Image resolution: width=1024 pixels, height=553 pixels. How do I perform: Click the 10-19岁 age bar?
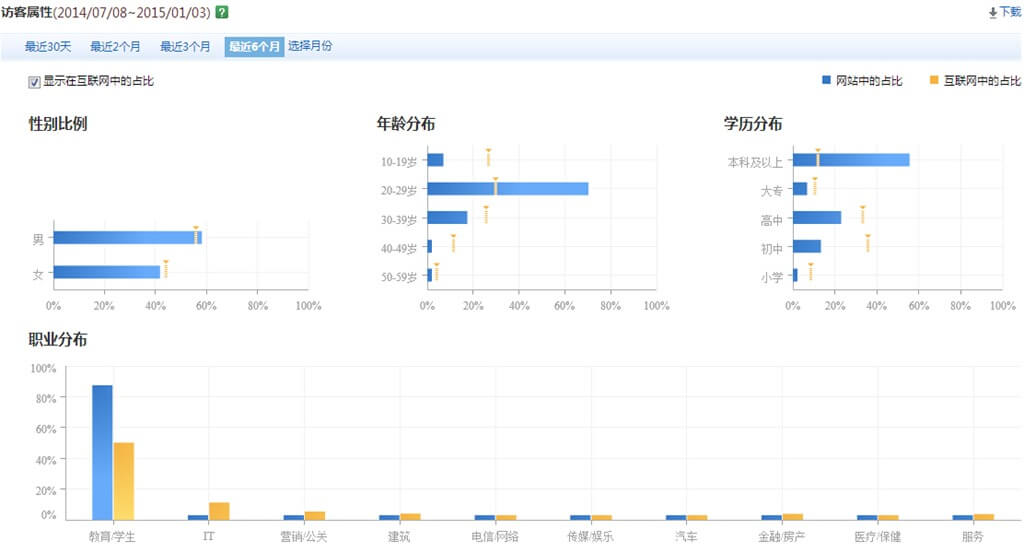436,160
